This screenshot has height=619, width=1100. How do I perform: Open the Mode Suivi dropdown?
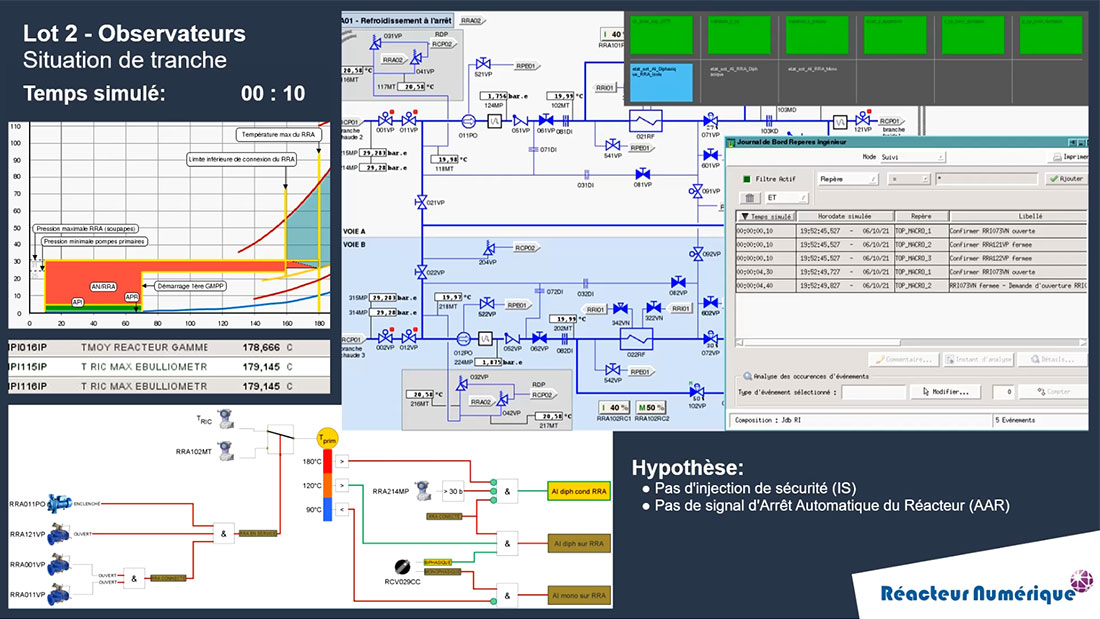913,157
